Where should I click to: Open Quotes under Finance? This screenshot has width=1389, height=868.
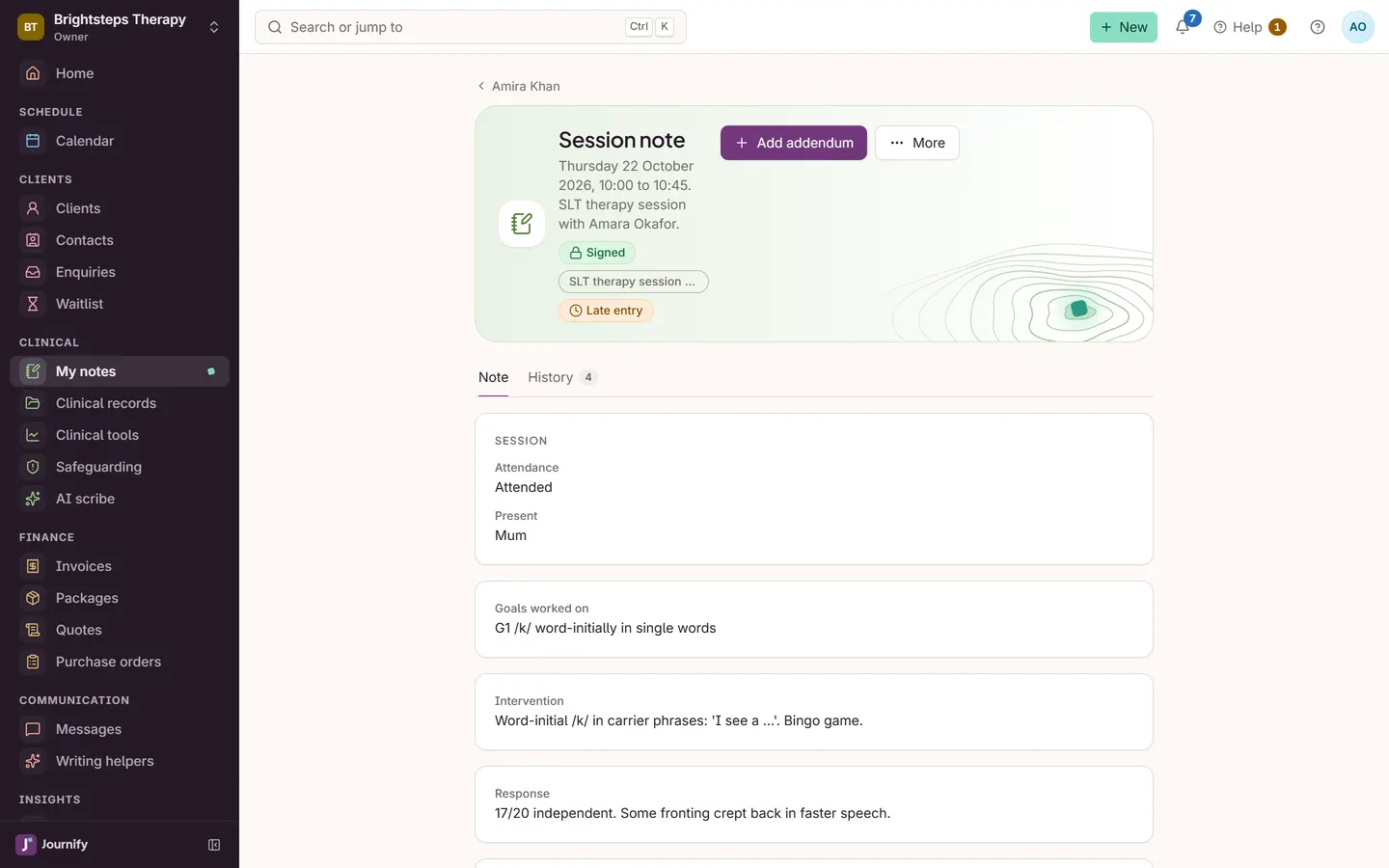120,630
